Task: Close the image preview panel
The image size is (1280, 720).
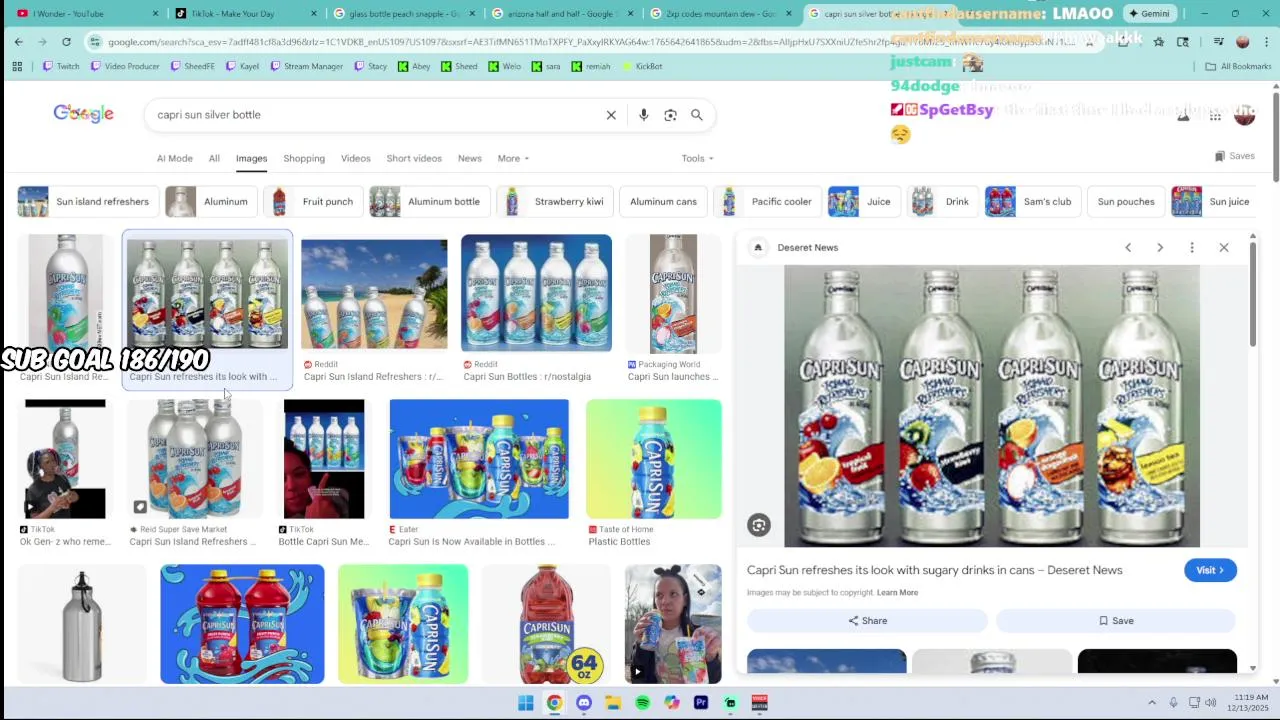Action: click(1224, 247)
